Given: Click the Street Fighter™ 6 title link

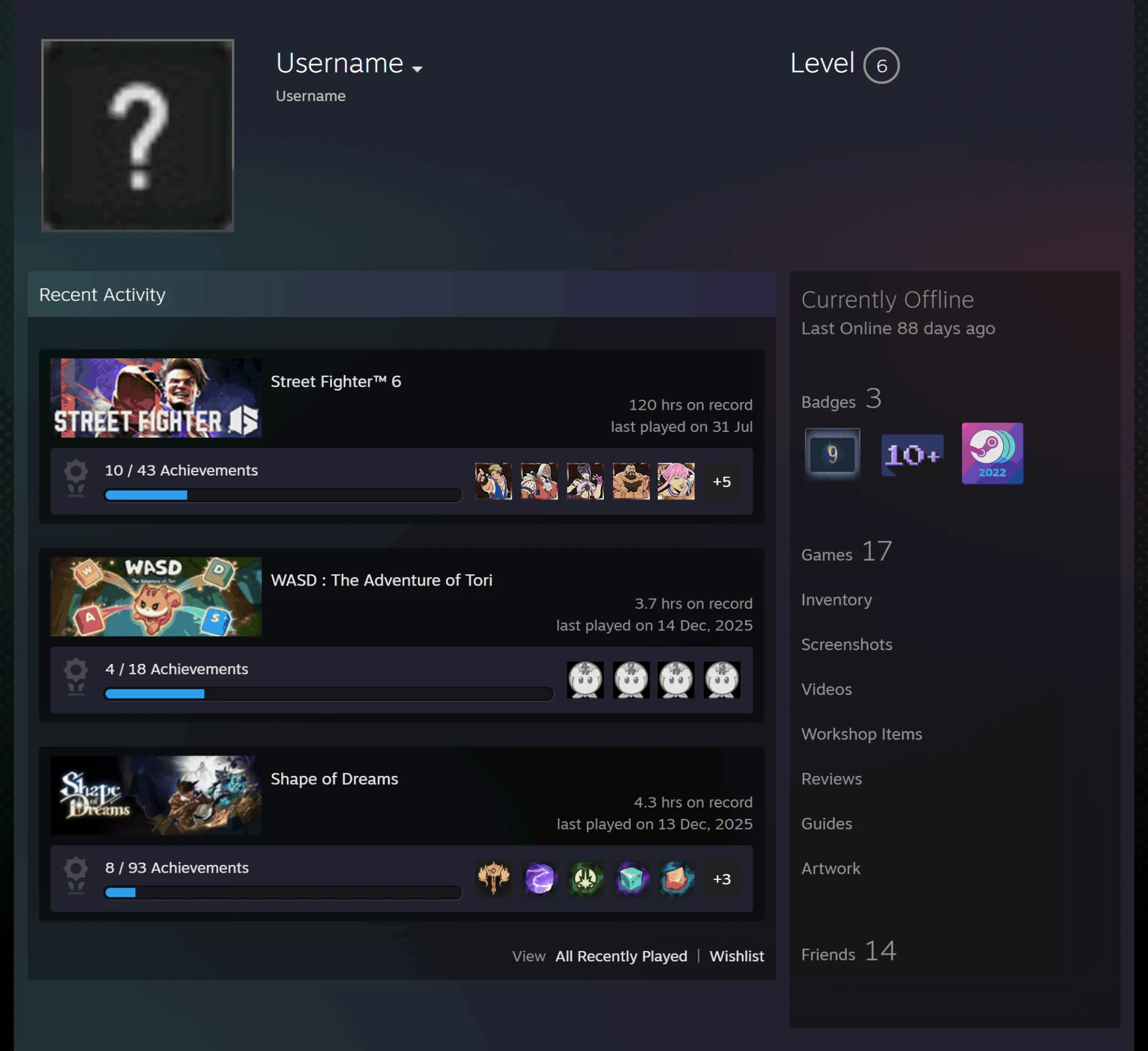Looking at the screenshot, I should [x=336, y=382].
